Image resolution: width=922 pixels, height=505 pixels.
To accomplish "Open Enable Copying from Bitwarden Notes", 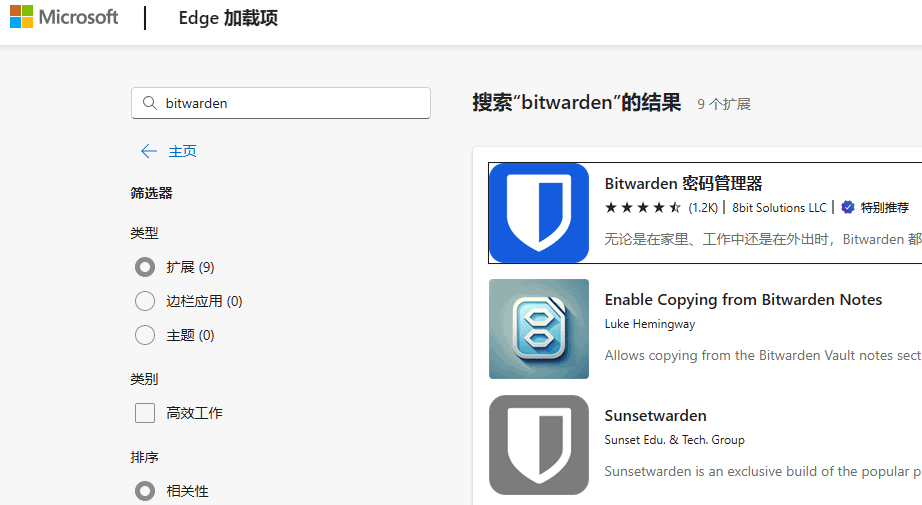I will (743, 300).
